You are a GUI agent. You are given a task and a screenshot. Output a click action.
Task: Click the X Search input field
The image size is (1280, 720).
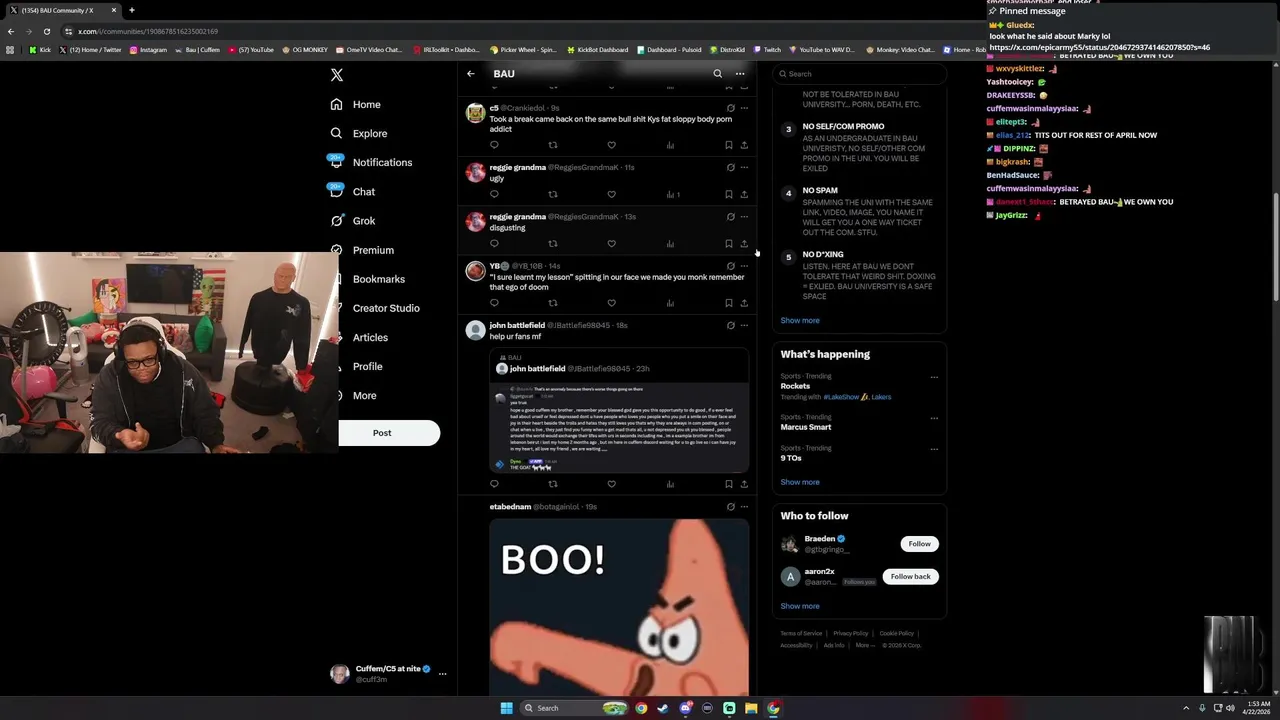860,74
